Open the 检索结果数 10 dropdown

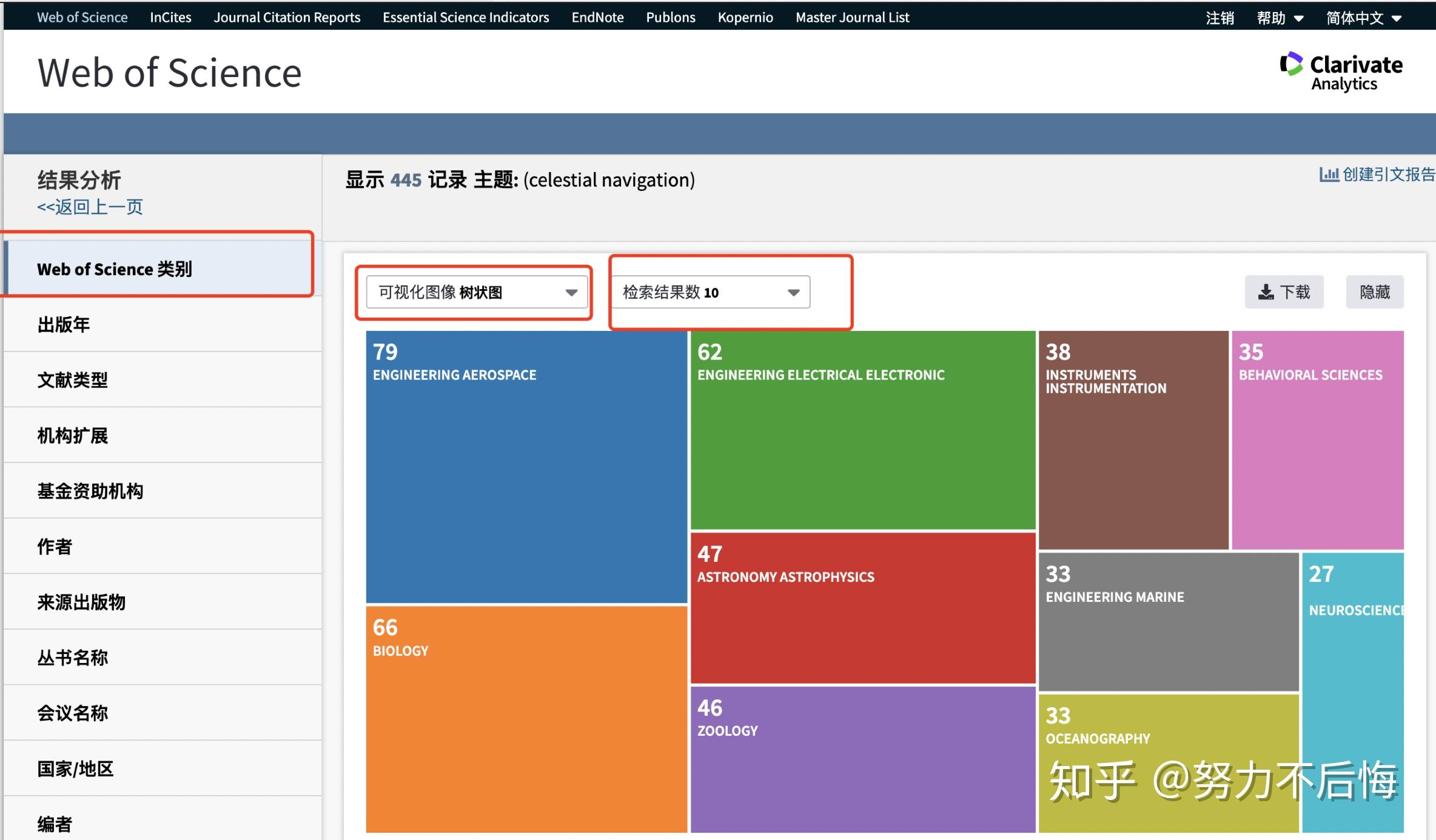coord(710,292)
